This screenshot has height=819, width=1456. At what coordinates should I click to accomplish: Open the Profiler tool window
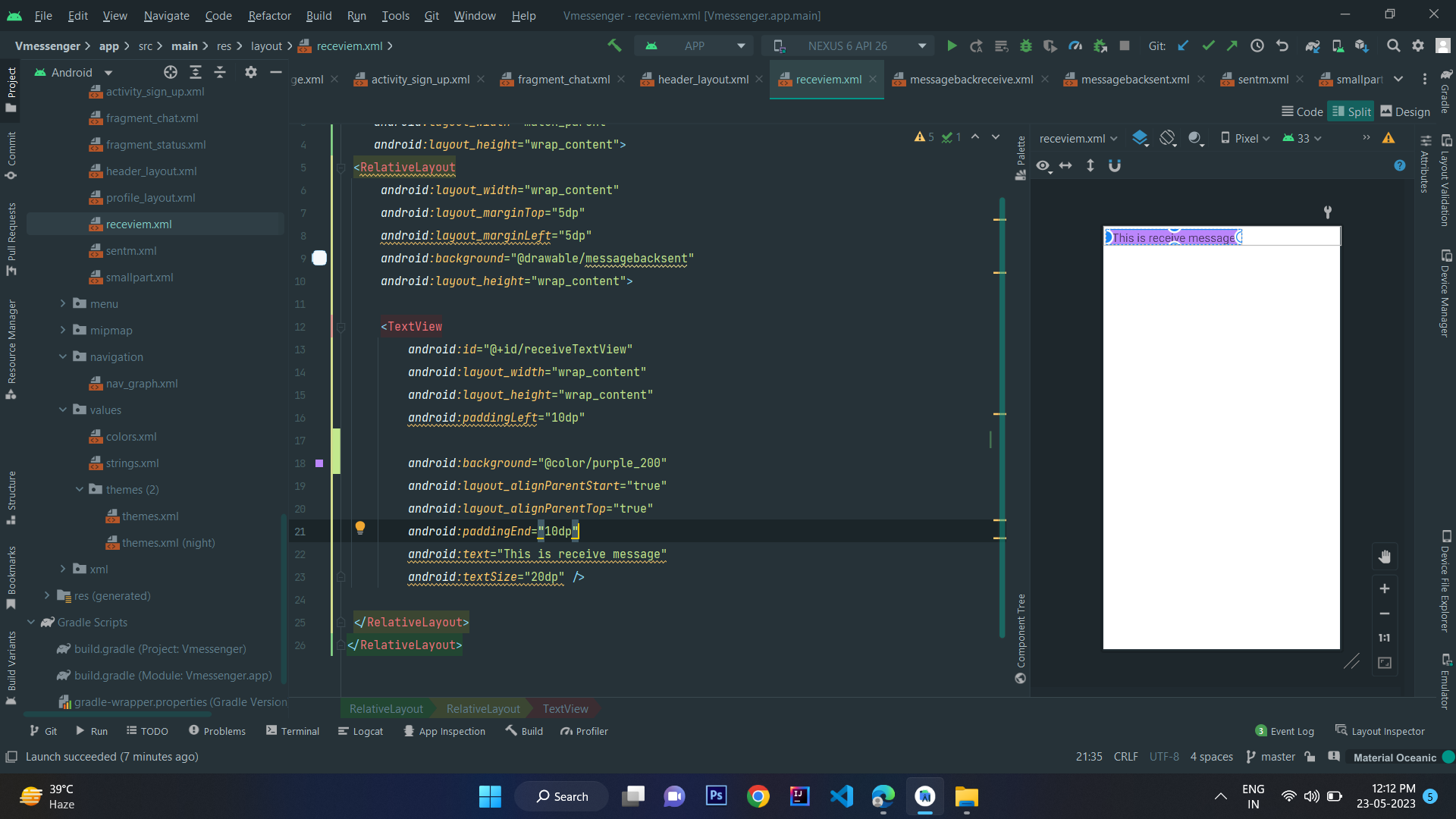click(x=584, y=730)
